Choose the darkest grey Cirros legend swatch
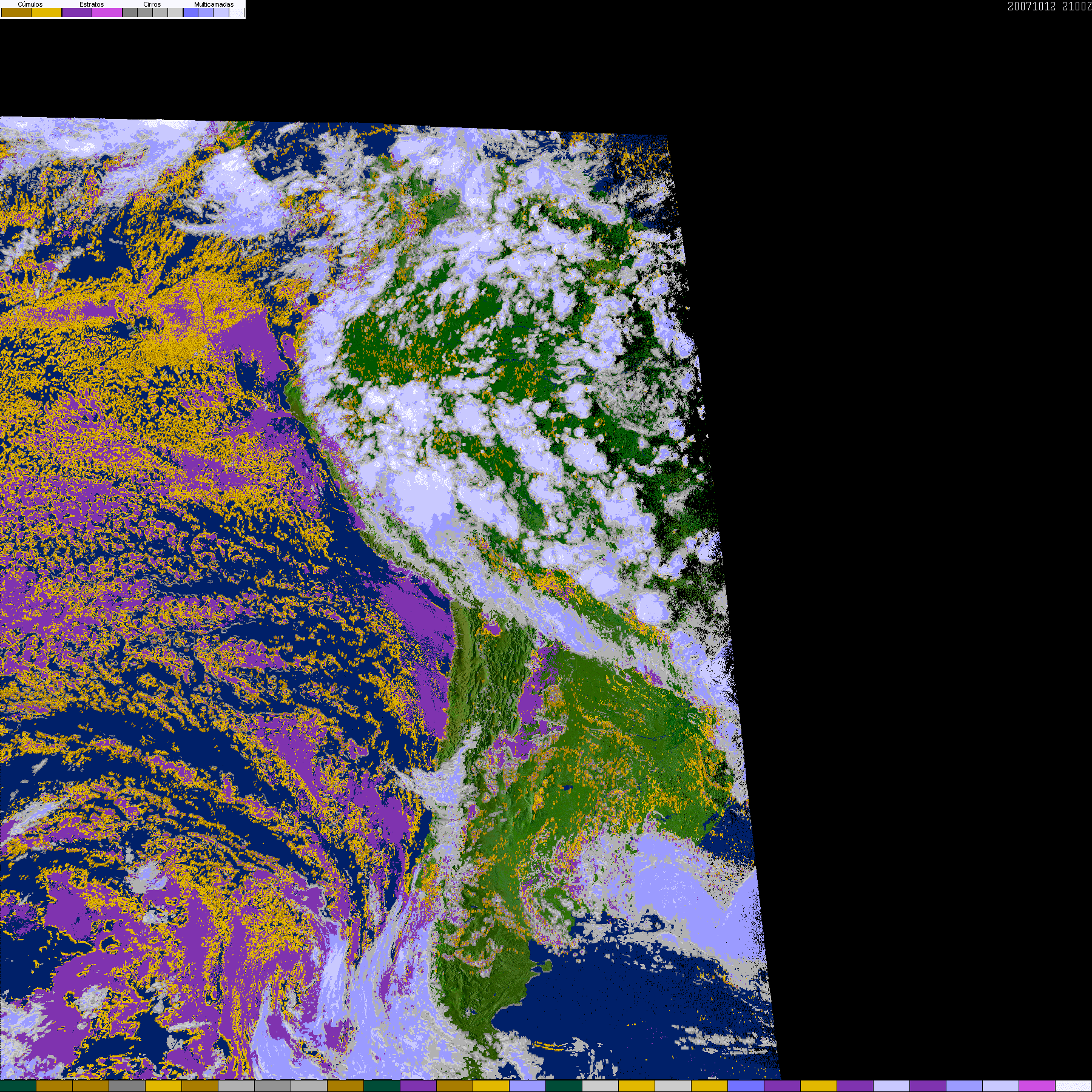Screen dimensions: 1092x1092 pyautogui.click(x=130, y=12)
